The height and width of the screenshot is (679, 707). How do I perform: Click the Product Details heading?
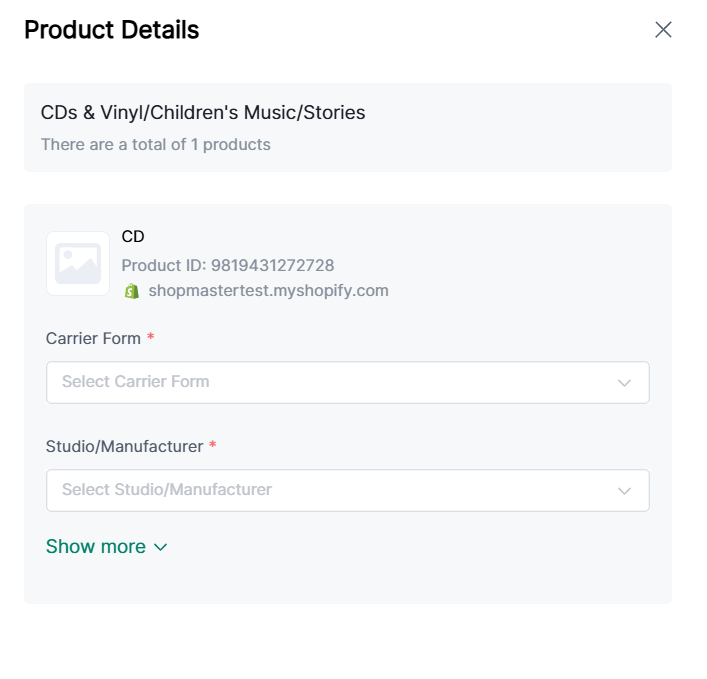coord(112,30)
